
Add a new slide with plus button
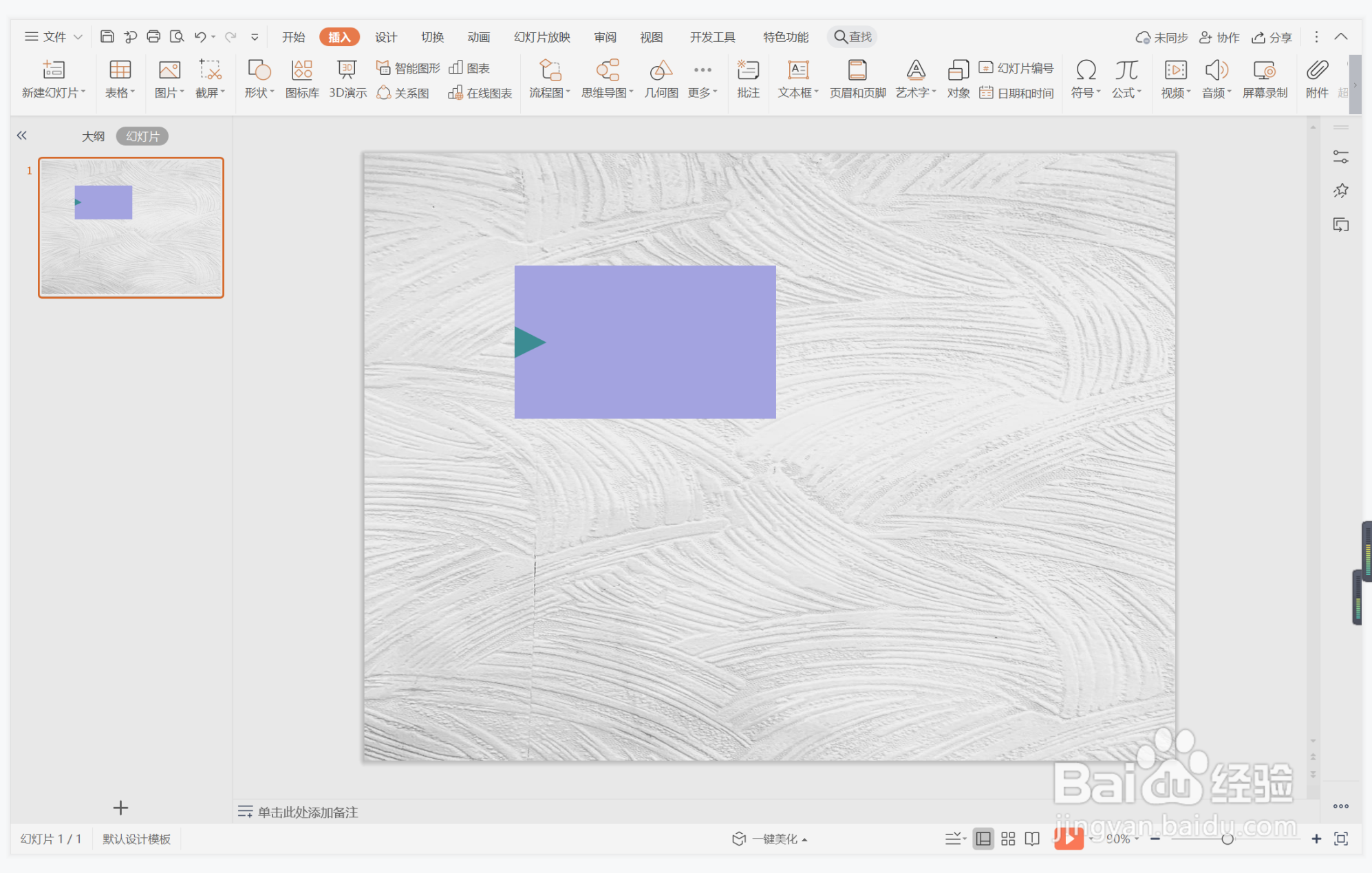[x=120, y=807]
